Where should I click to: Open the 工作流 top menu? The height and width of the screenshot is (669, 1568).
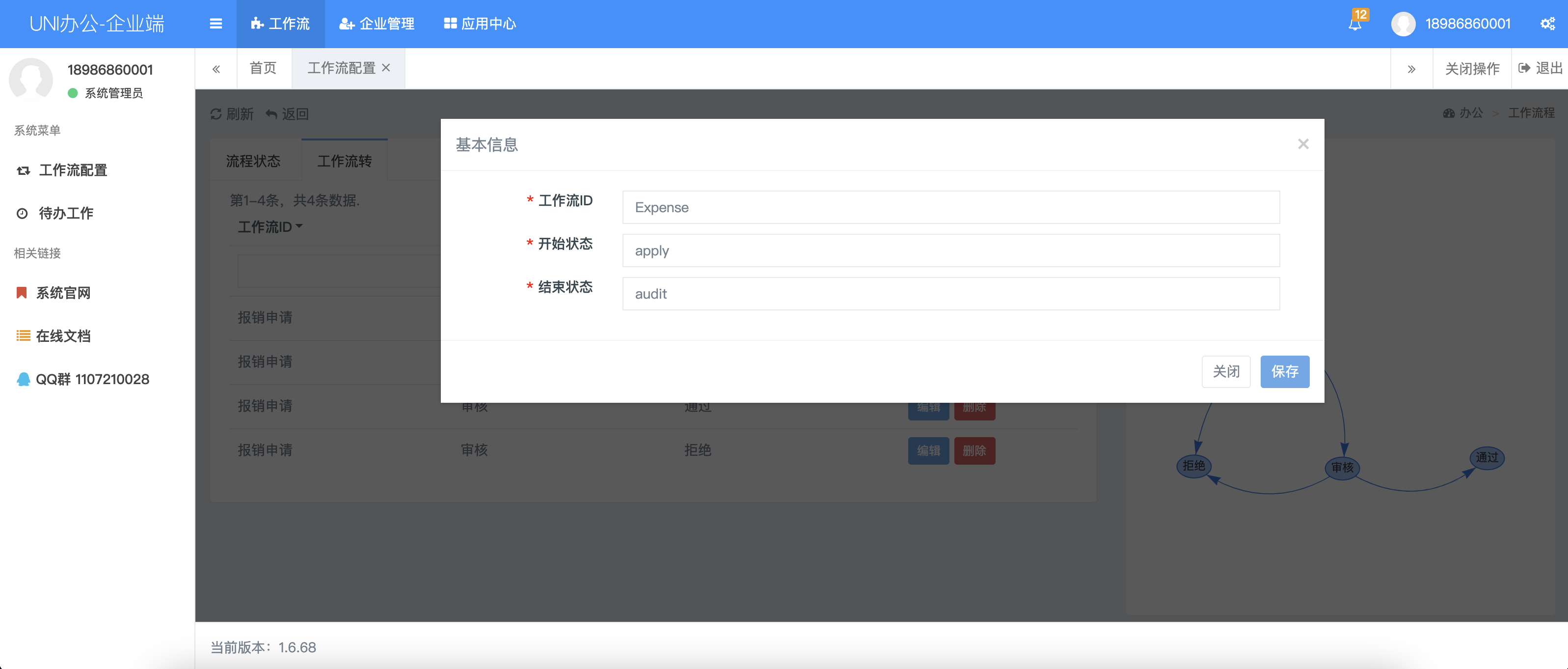281,24
